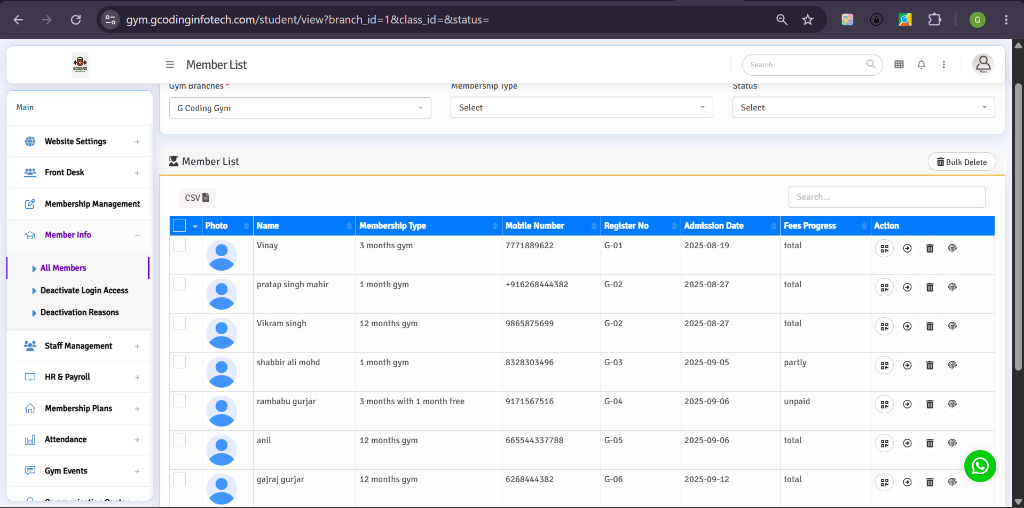Bookmark this page with Chrome star icon
Screen dimensions: 1024x508
click(808, 20)
